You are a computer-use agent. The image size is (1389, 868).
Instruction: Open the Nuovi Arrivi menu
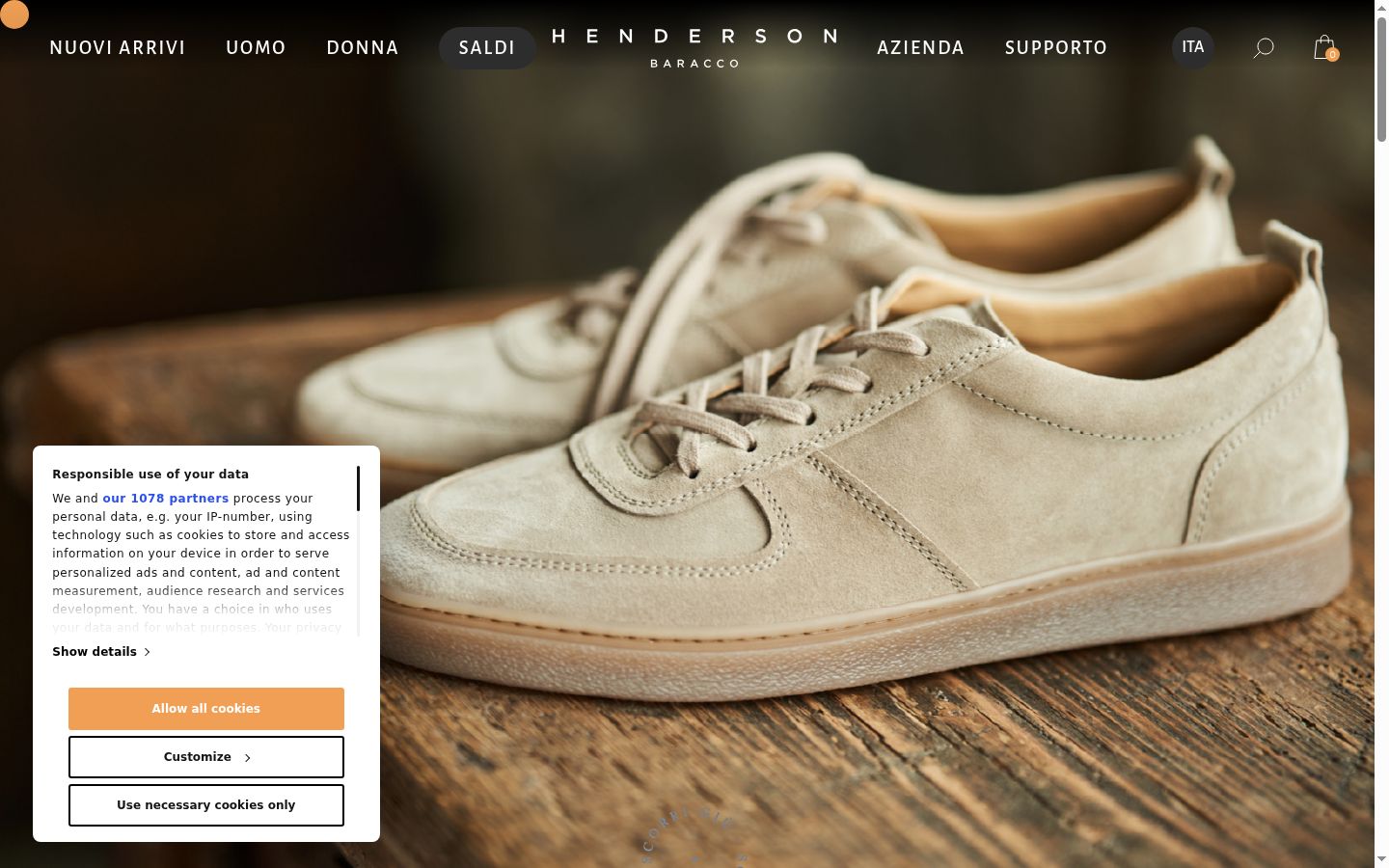[x=118, y=47]
